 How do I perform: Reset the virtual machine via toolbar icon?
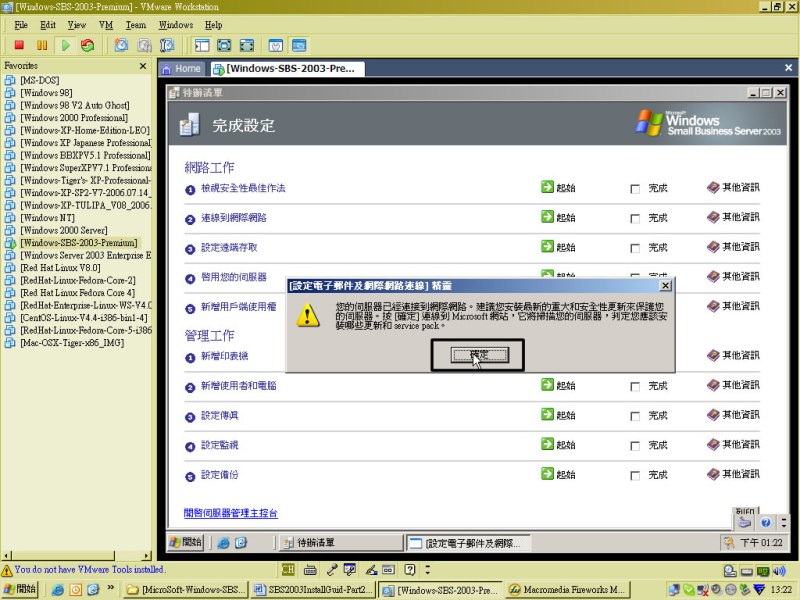point(88,45)
